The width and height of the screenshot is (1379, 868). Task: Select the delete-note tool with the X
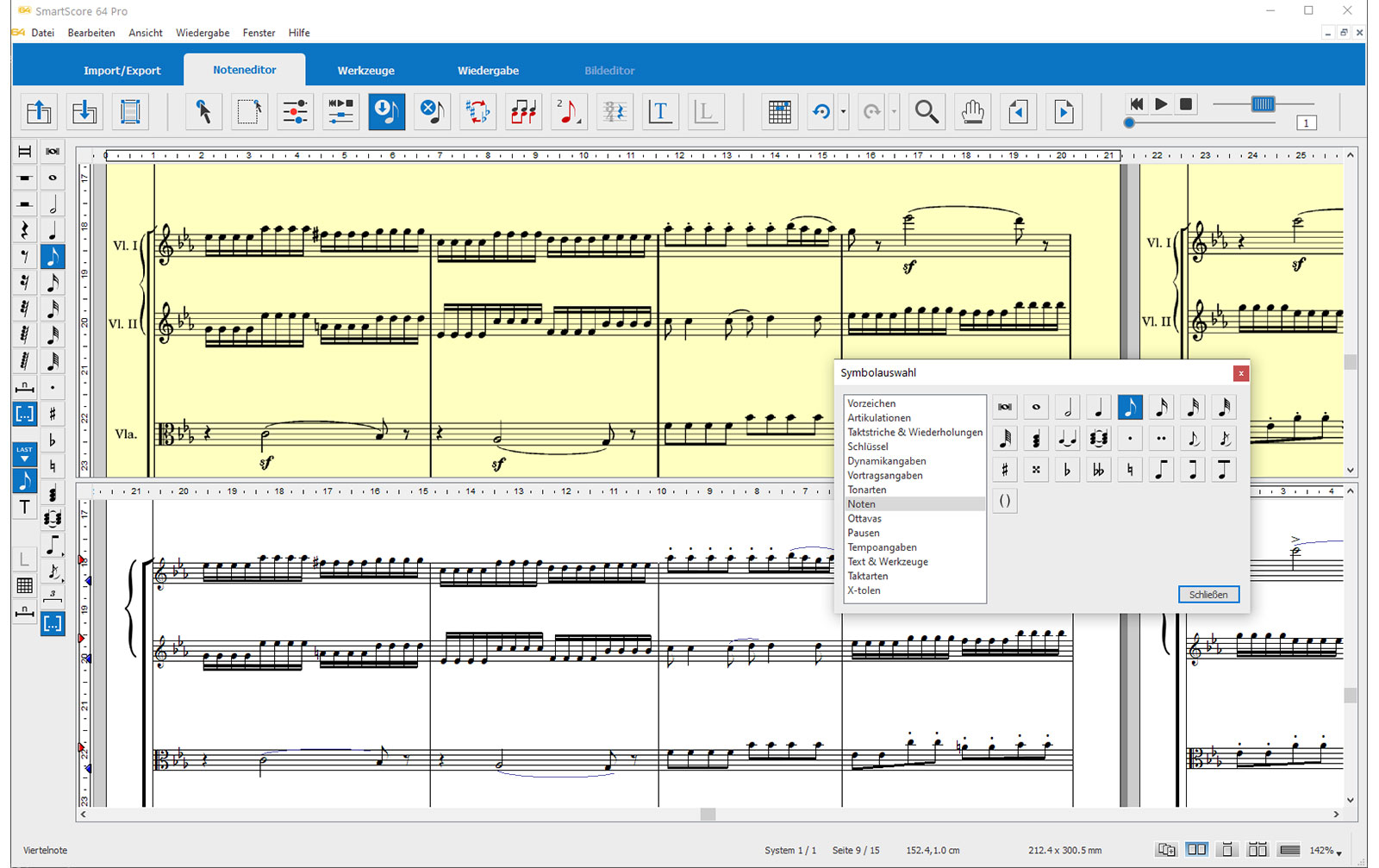[433, 112]
